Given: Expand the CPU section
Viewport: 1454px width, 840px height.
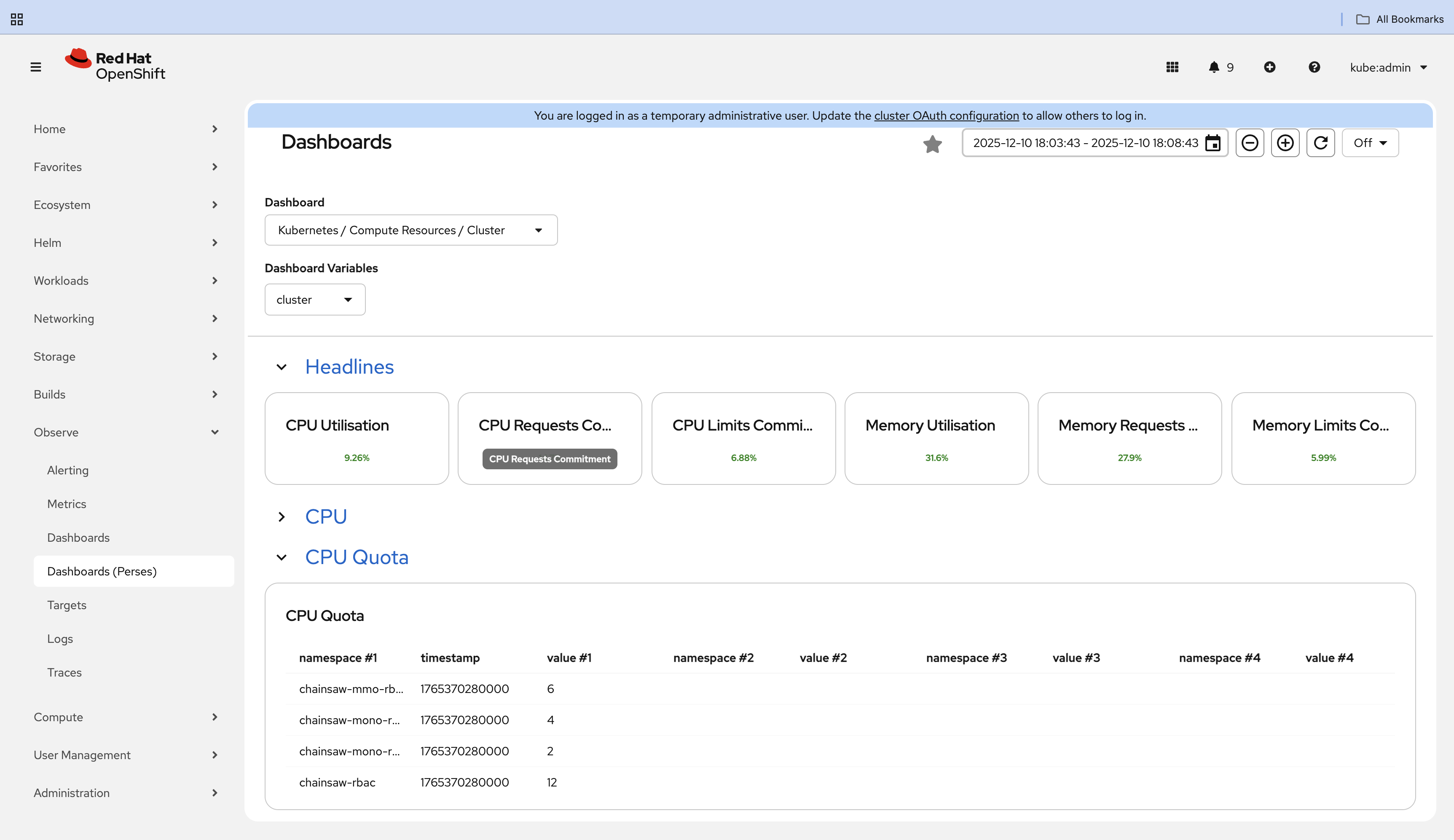Looking at the screenshot, I should [x=282, y=516].
